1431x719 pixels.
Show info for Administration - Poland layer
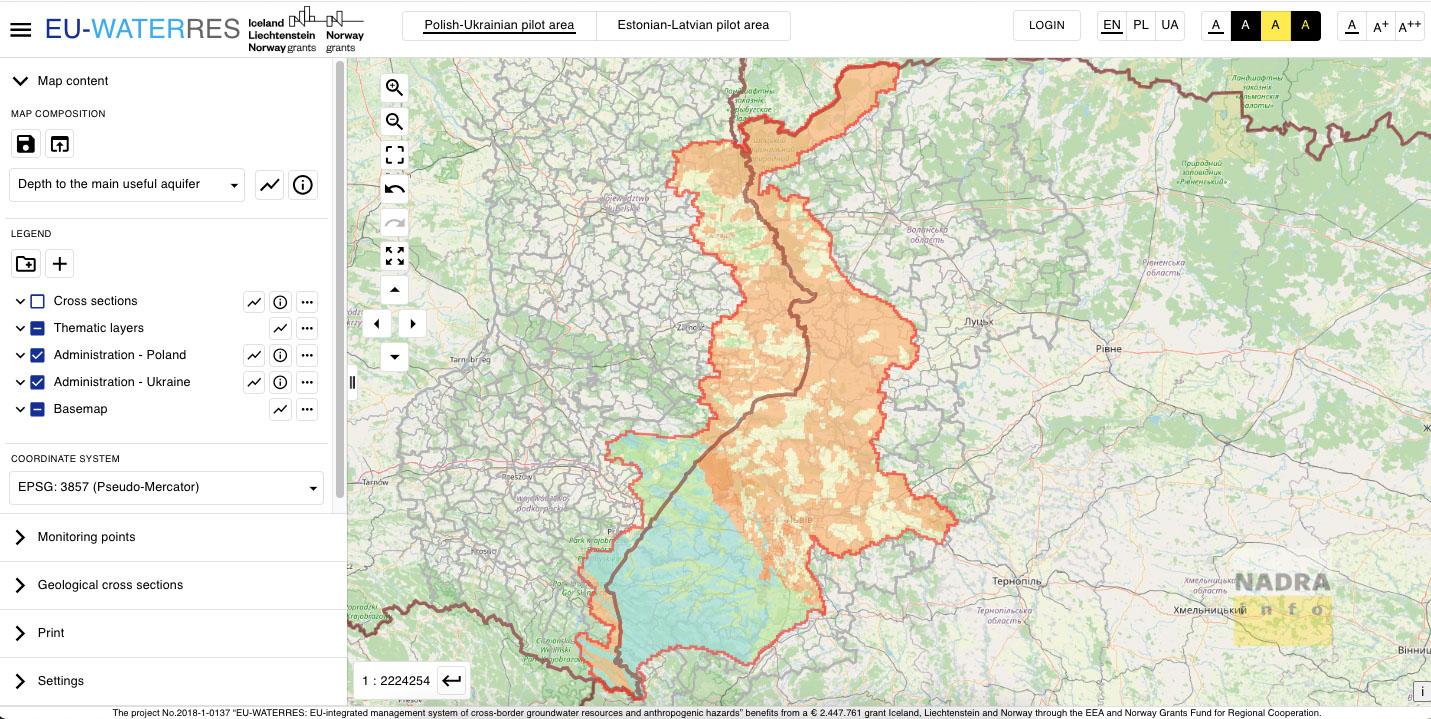pos(281,355)
